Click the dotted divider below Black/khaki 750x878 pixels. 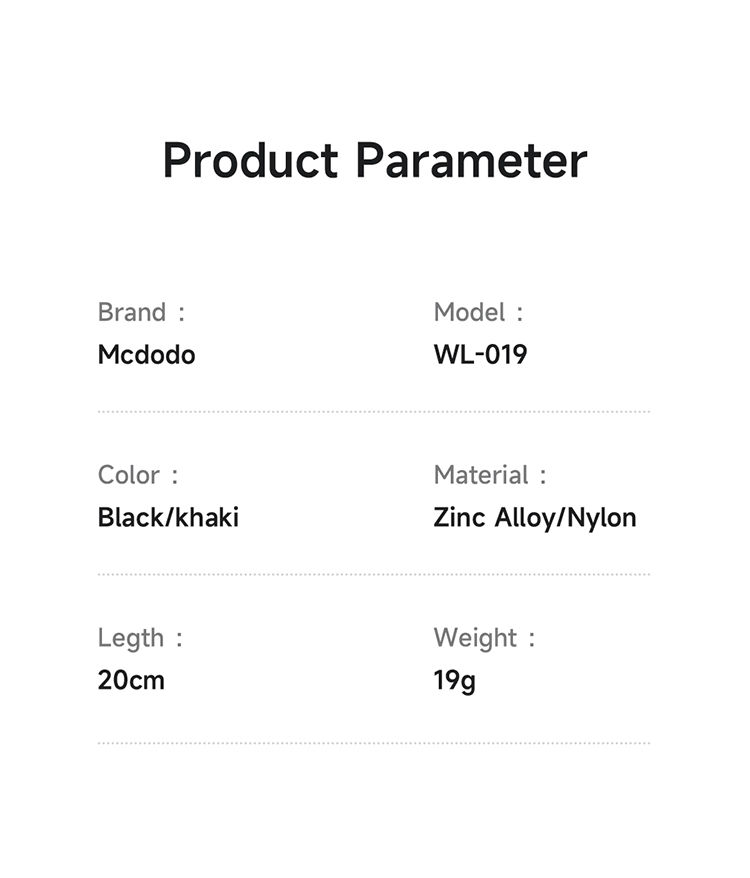[373, 574]
